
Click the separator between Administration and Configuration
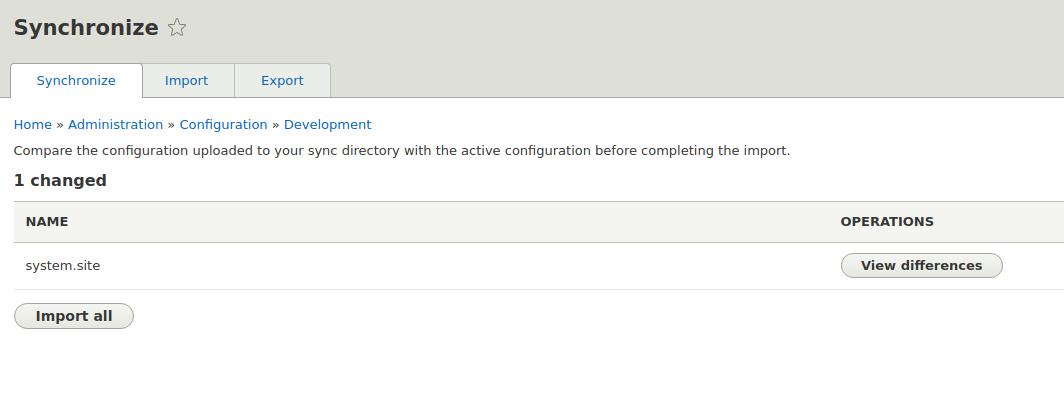171,125
